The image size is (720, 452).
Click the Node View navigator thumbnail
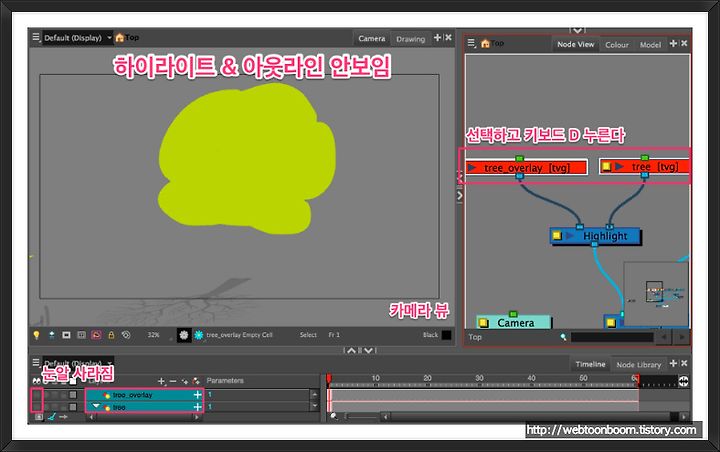(656, 294)
